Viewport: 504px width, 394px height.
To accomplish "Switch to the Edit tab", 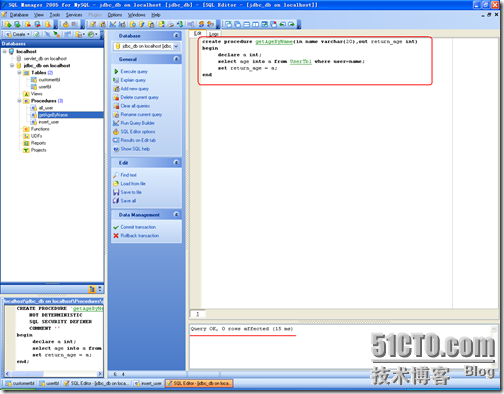I will [198, 33].
